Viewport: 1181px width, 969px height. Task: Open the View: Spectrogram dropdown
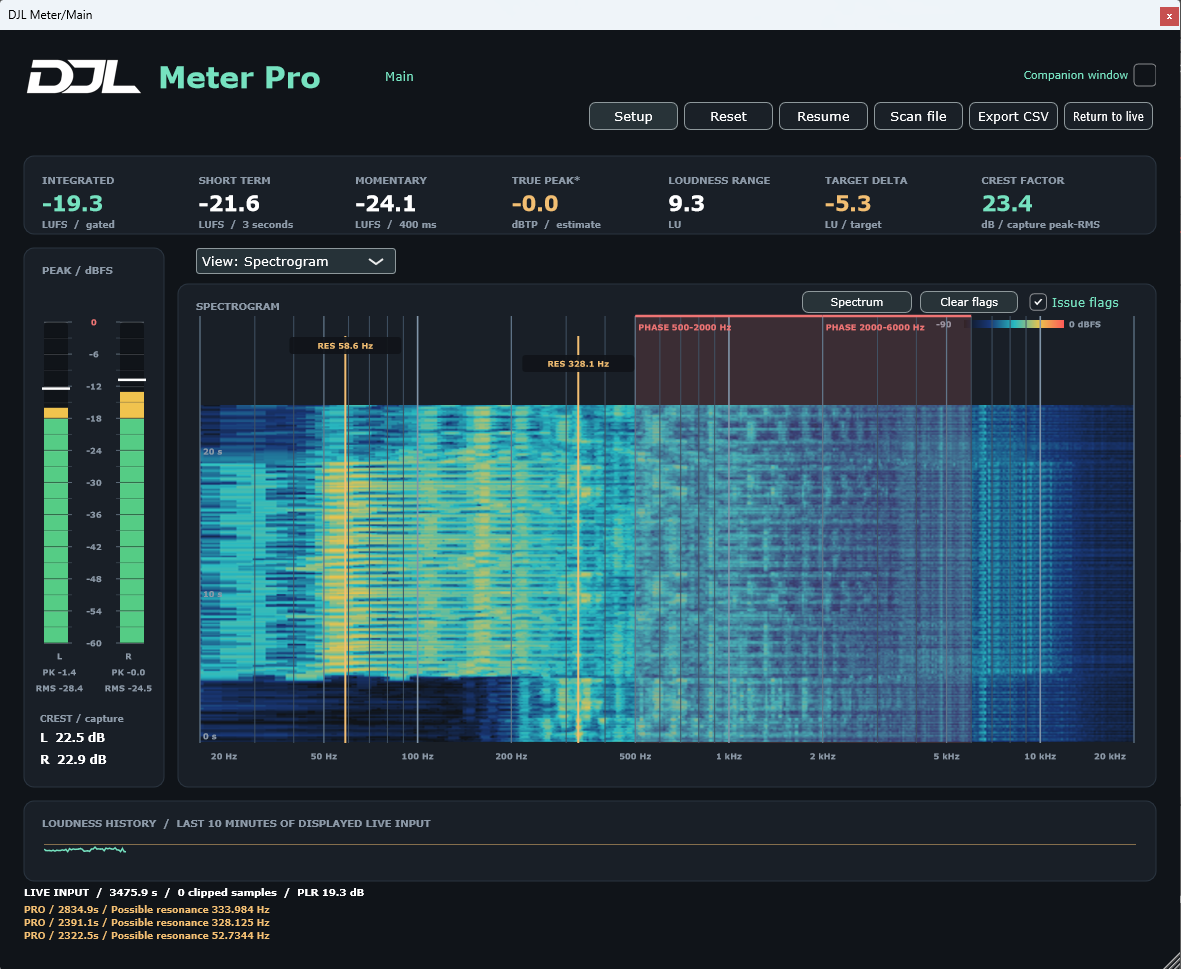(295, 261)
